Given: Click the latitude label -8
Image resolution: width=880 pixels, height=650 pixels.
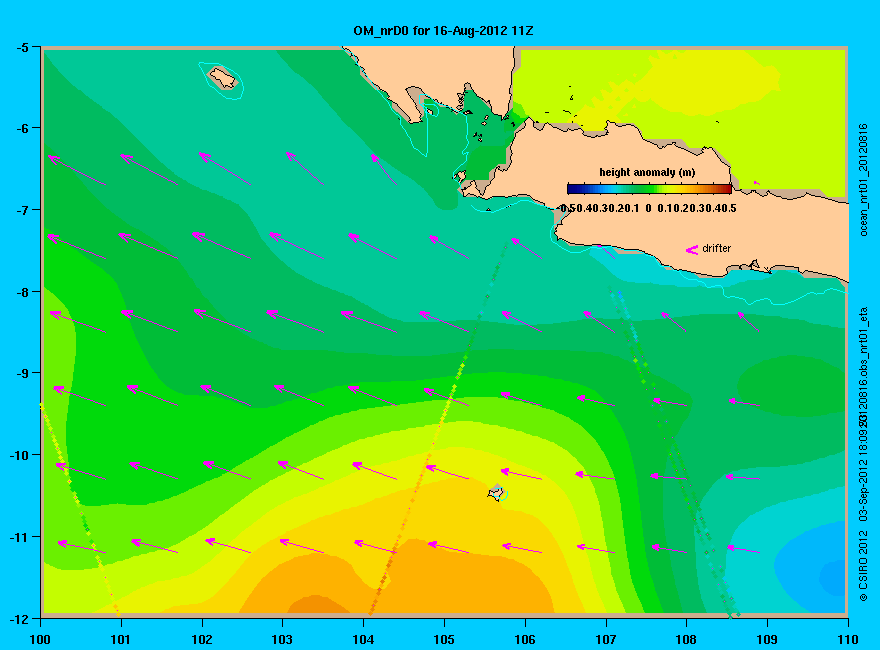Looking at the screenshot, I should 22,292.
